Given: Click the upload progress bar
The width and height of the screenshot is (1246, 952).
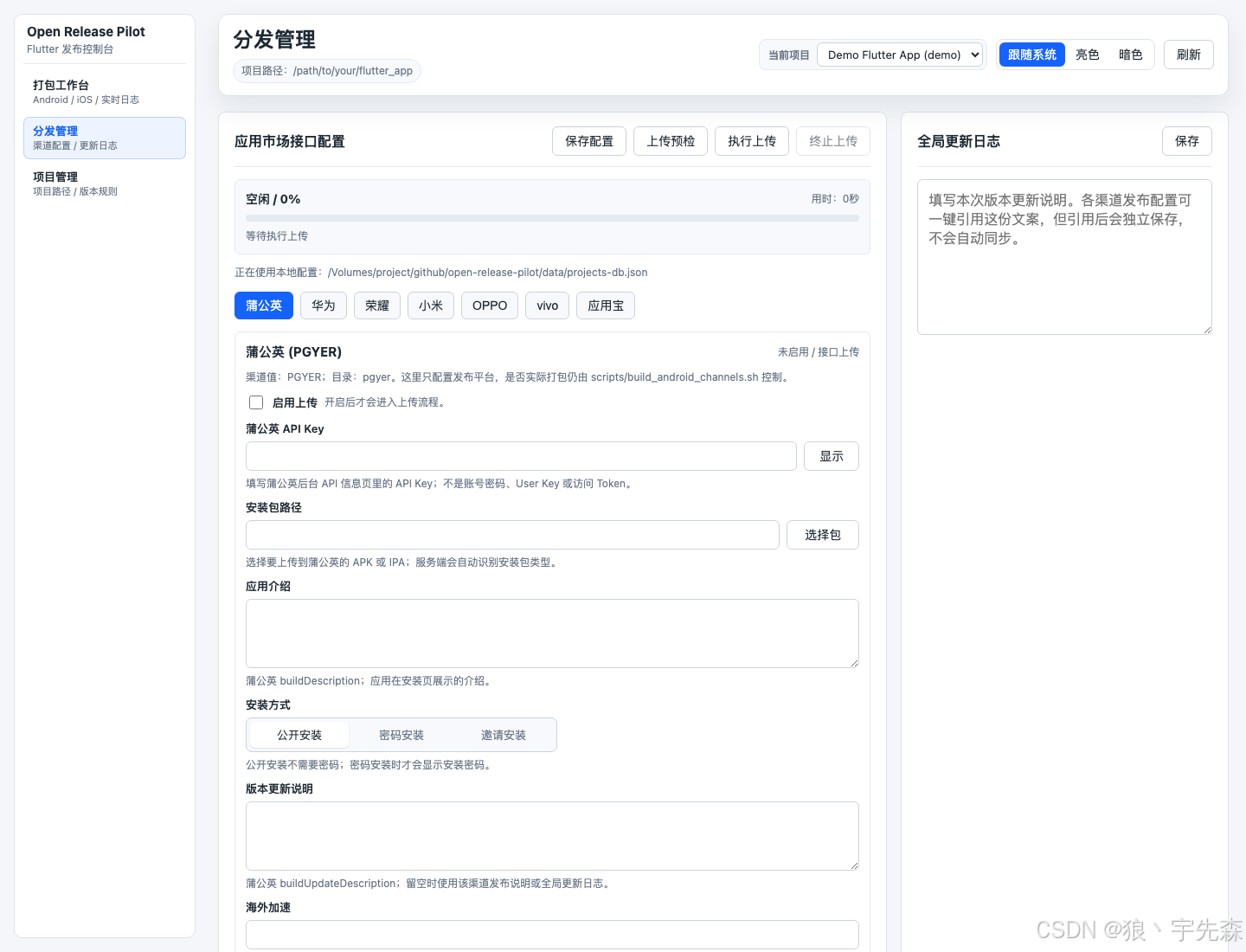Looking at the screenshot, I should click(x=552, y=218).
